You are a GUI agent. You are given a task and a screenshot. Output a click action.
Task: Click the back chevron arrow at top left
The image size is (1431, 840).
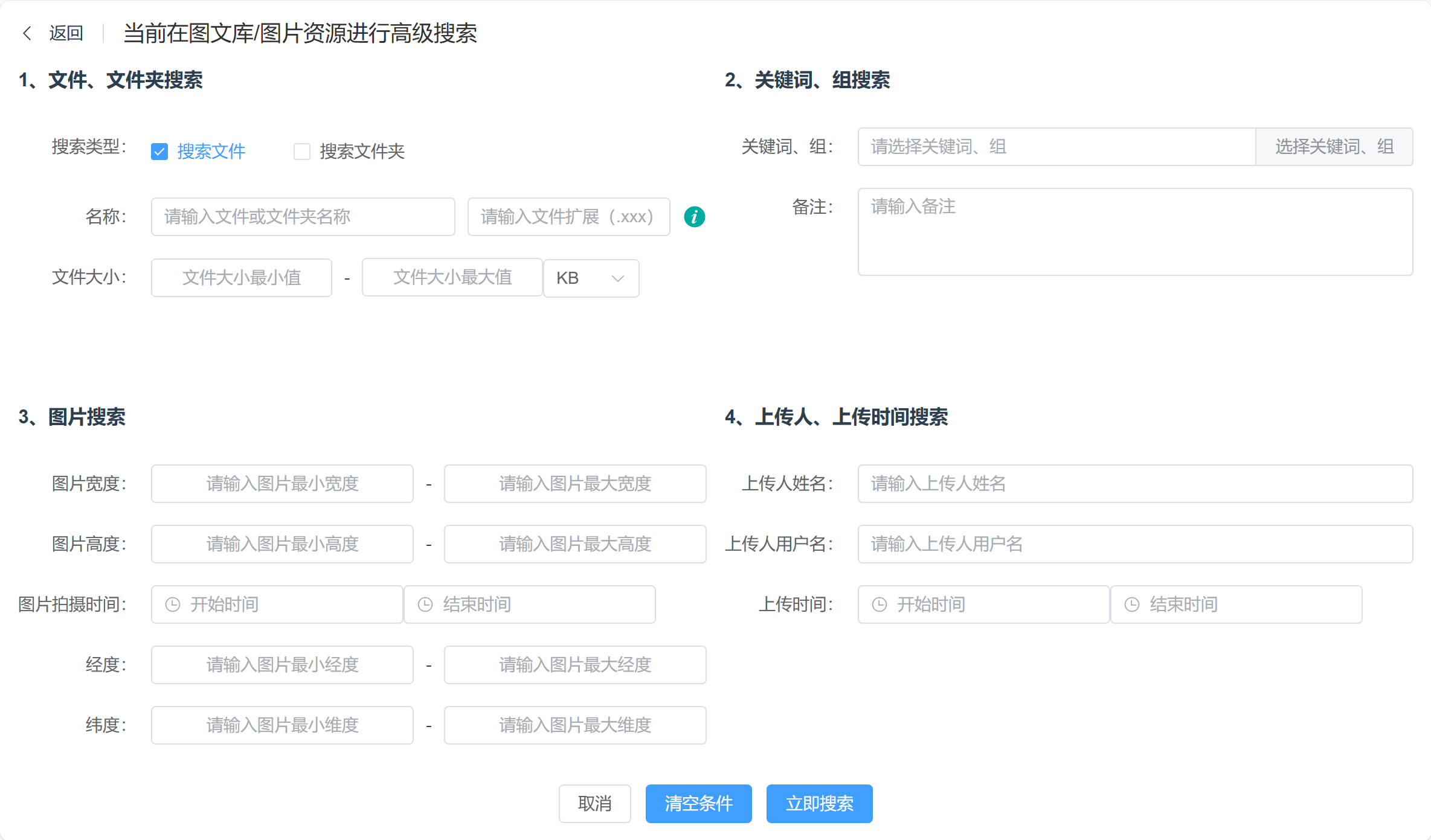point(27,33)
